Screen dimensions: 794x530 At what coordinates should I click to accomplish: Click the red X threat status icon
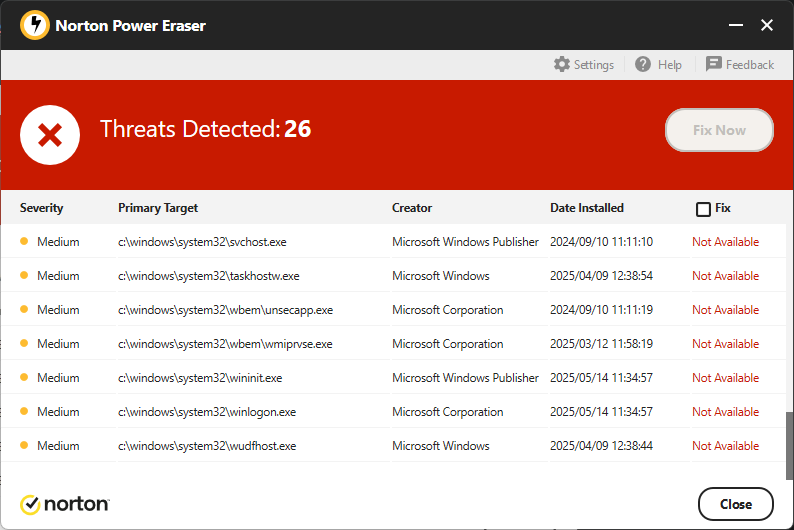(50, 134)
